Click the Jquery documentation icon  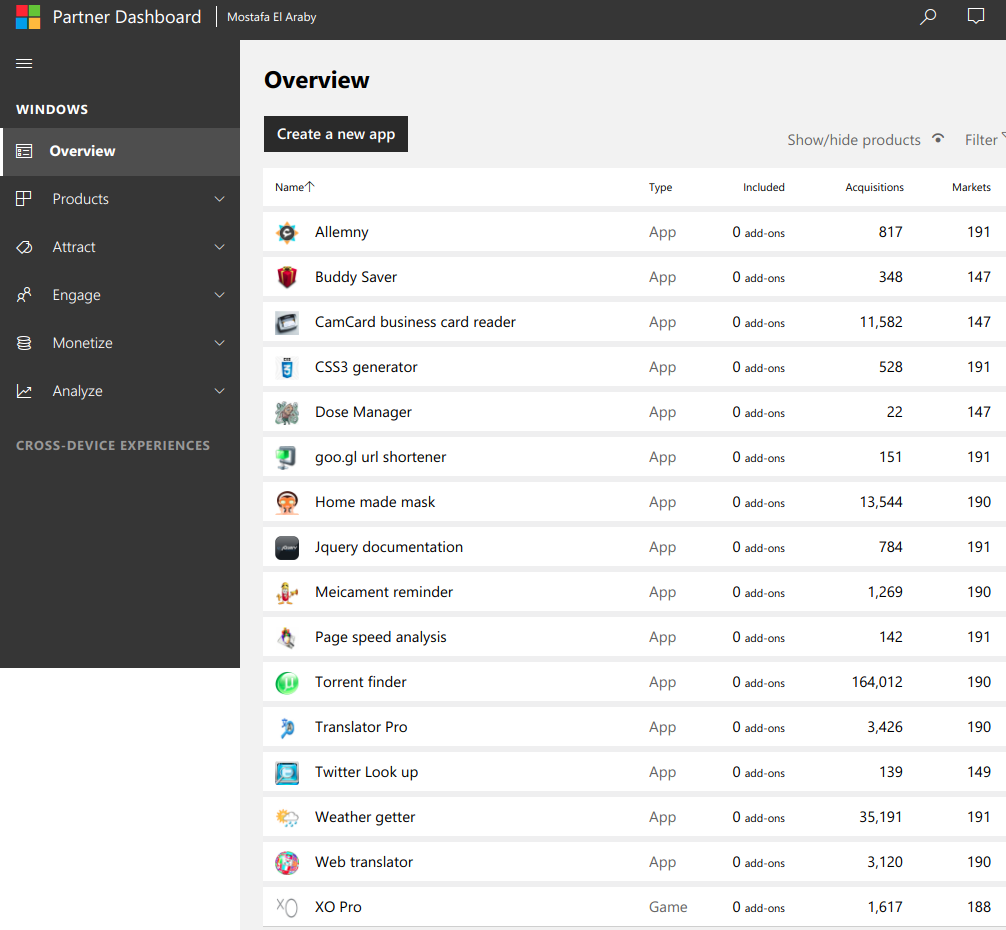pos(287,548)
